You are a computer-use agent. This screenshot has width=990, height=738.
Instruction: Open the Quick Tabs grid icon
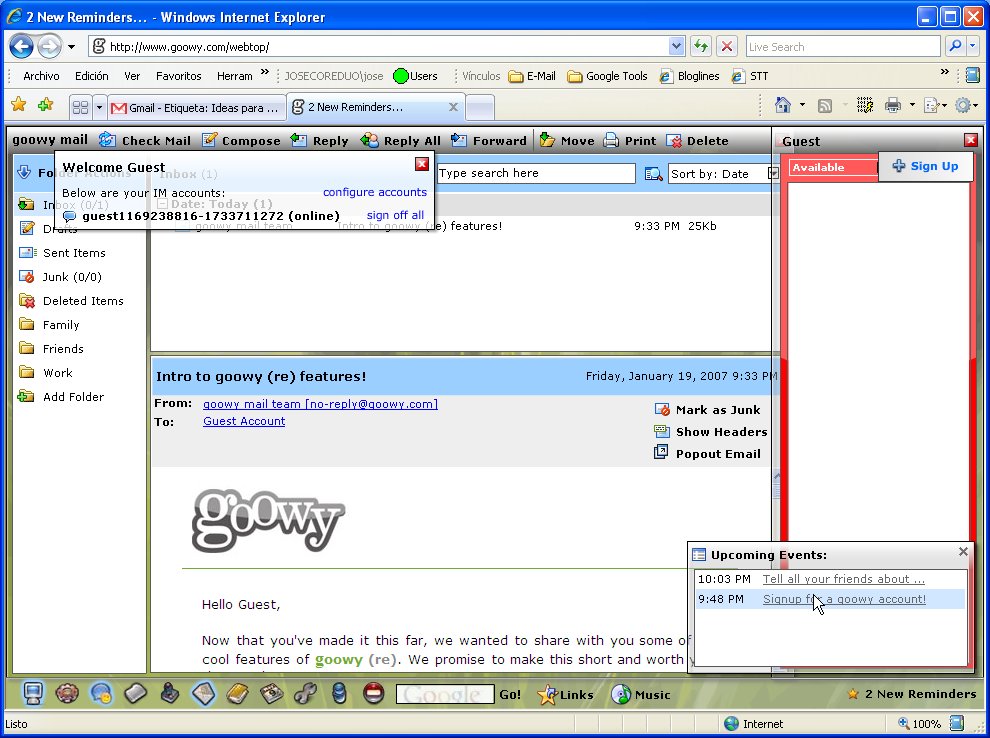click(80, 107)
